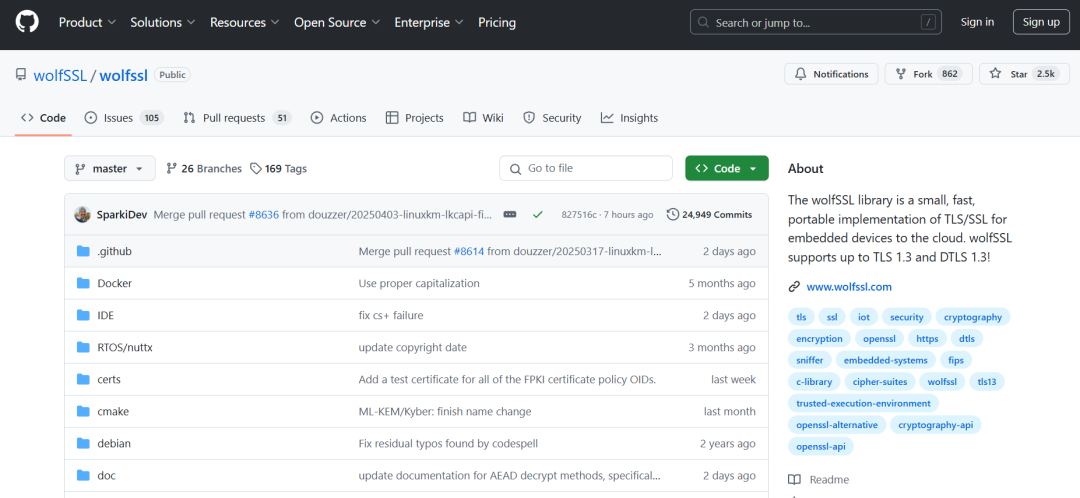Open the Product dropdown menu
The width and height of the screenshot is (1080, 498).
(x=87, y=22)
